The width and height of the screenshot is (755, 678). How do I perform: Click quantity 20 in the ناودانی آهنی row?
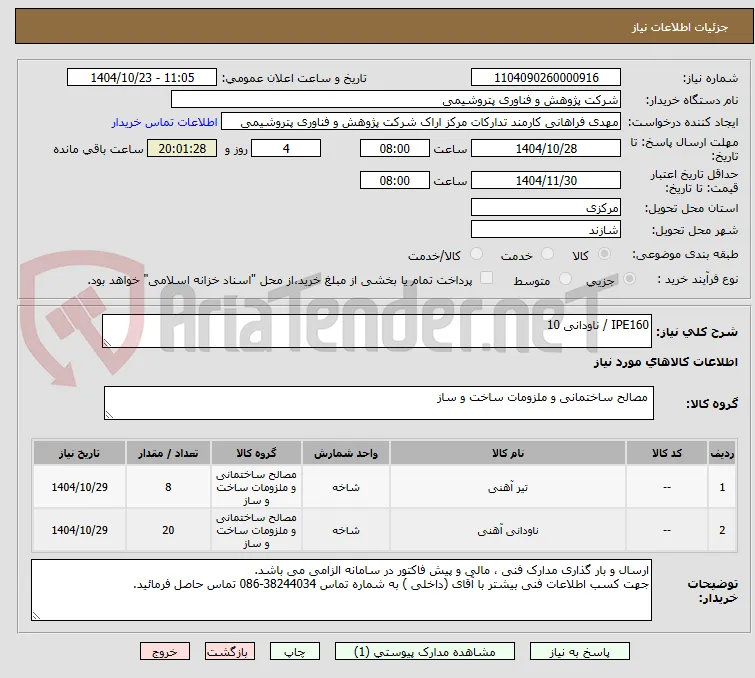pyautogui.click(x=168, y=530)
